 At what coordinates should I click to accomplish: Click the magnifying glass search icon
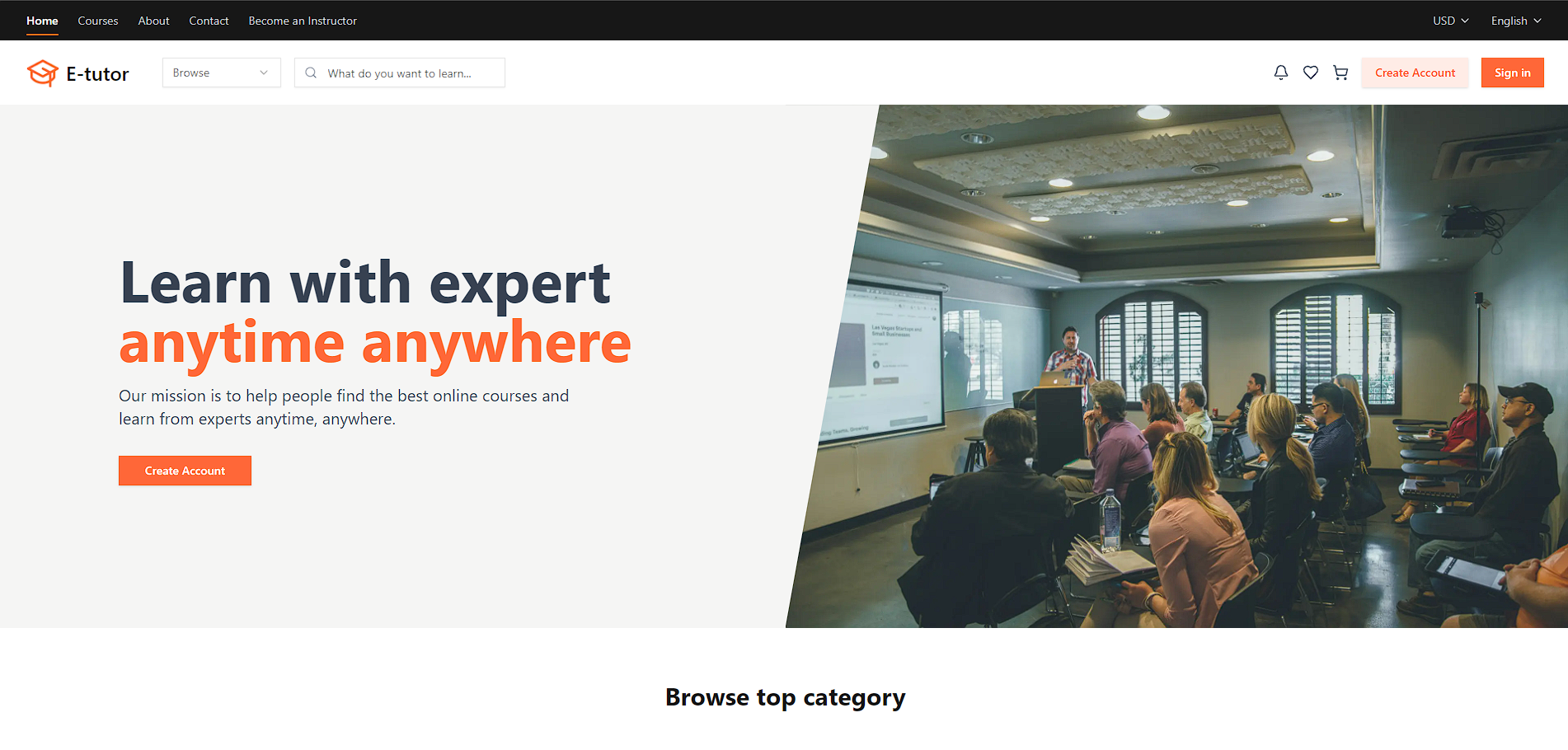click(311, 73)
